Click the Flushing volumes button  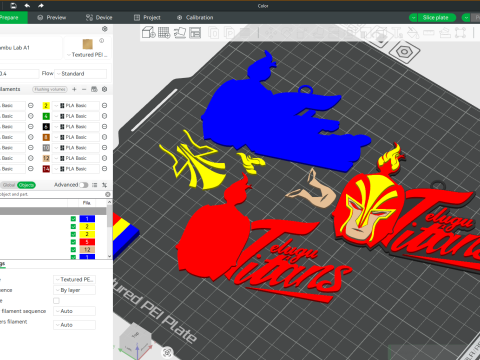click(x=50, y=89)
